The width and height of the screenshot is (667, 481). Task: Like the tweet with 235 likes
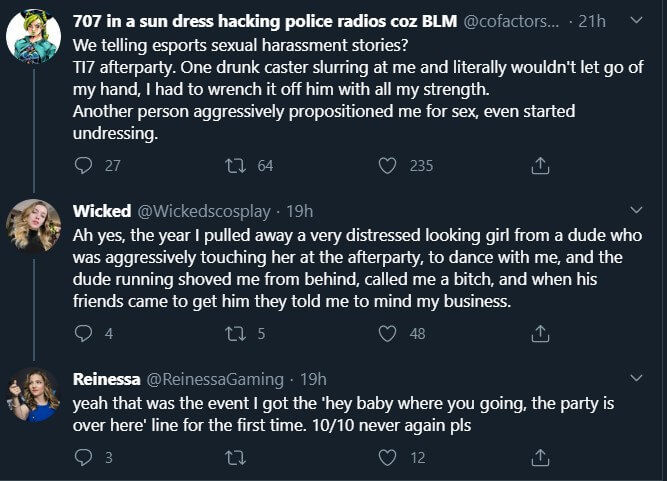[x=387, y=166]
